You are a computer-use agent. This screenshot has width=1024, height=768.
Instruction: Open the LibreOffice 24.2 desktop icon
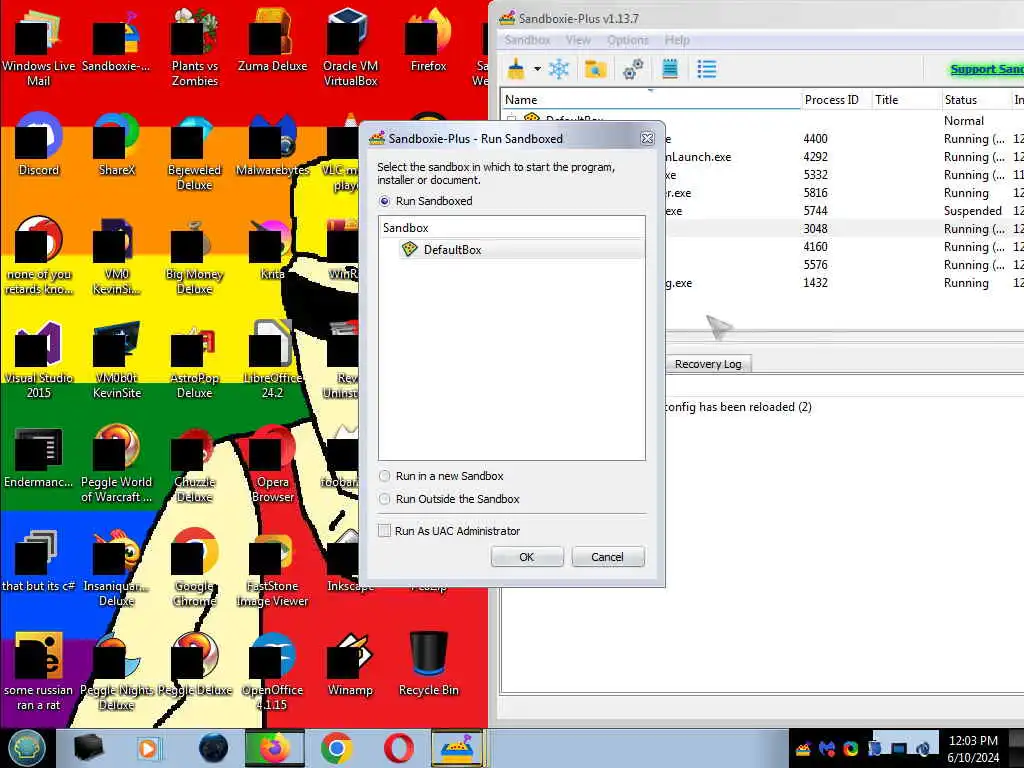272,360
